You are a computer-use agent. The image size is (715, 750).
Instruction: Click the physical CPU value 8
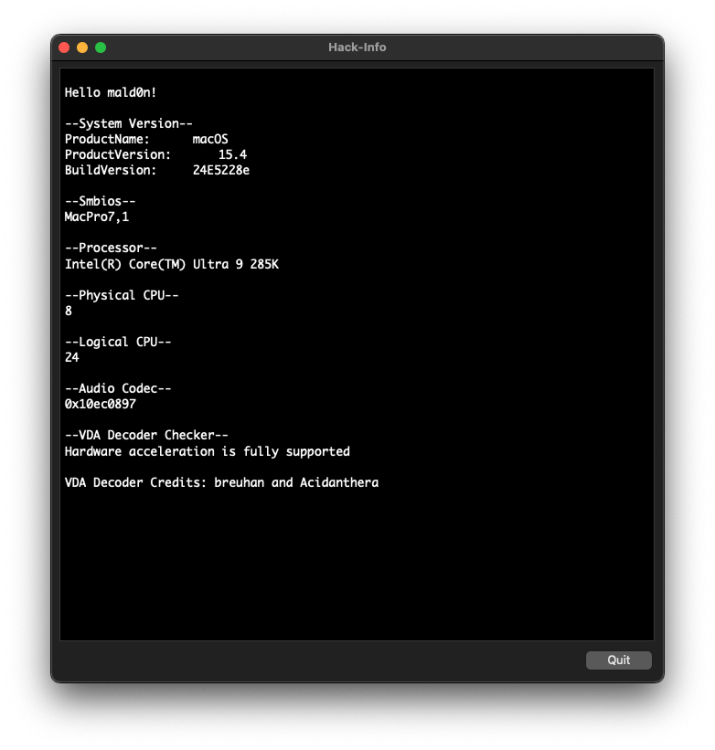tap(68, 311)
